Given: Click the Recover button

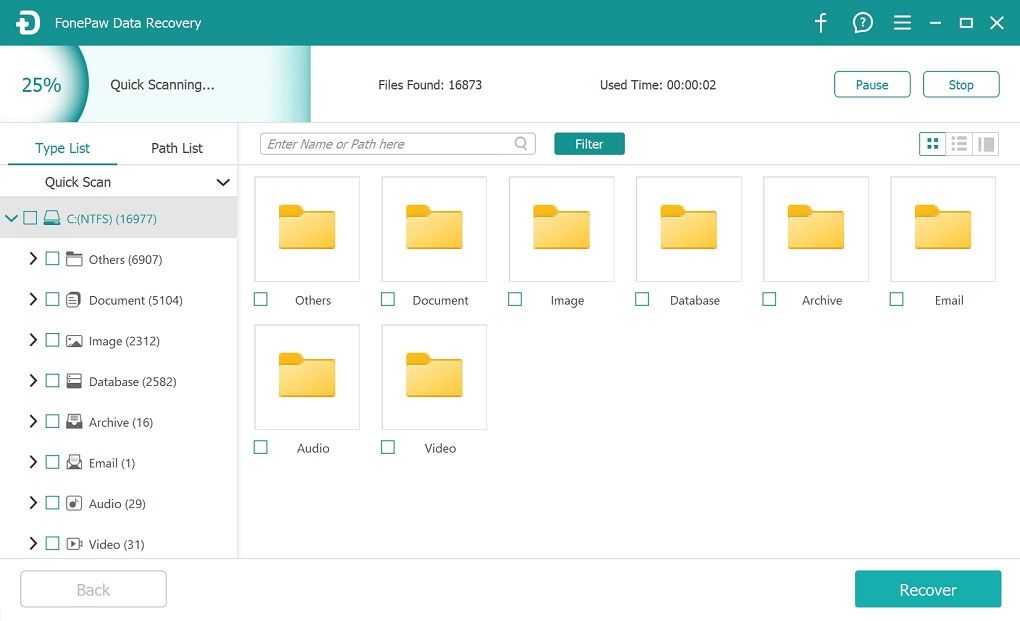Looking at the screenshot, I should 927,589.
